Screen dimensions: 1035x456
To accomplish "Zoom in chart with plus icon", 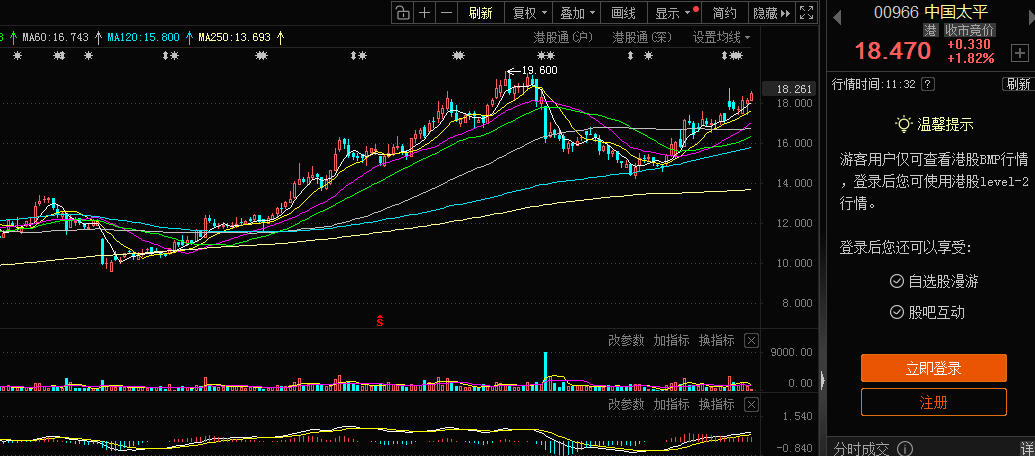I will pos(424,13).
